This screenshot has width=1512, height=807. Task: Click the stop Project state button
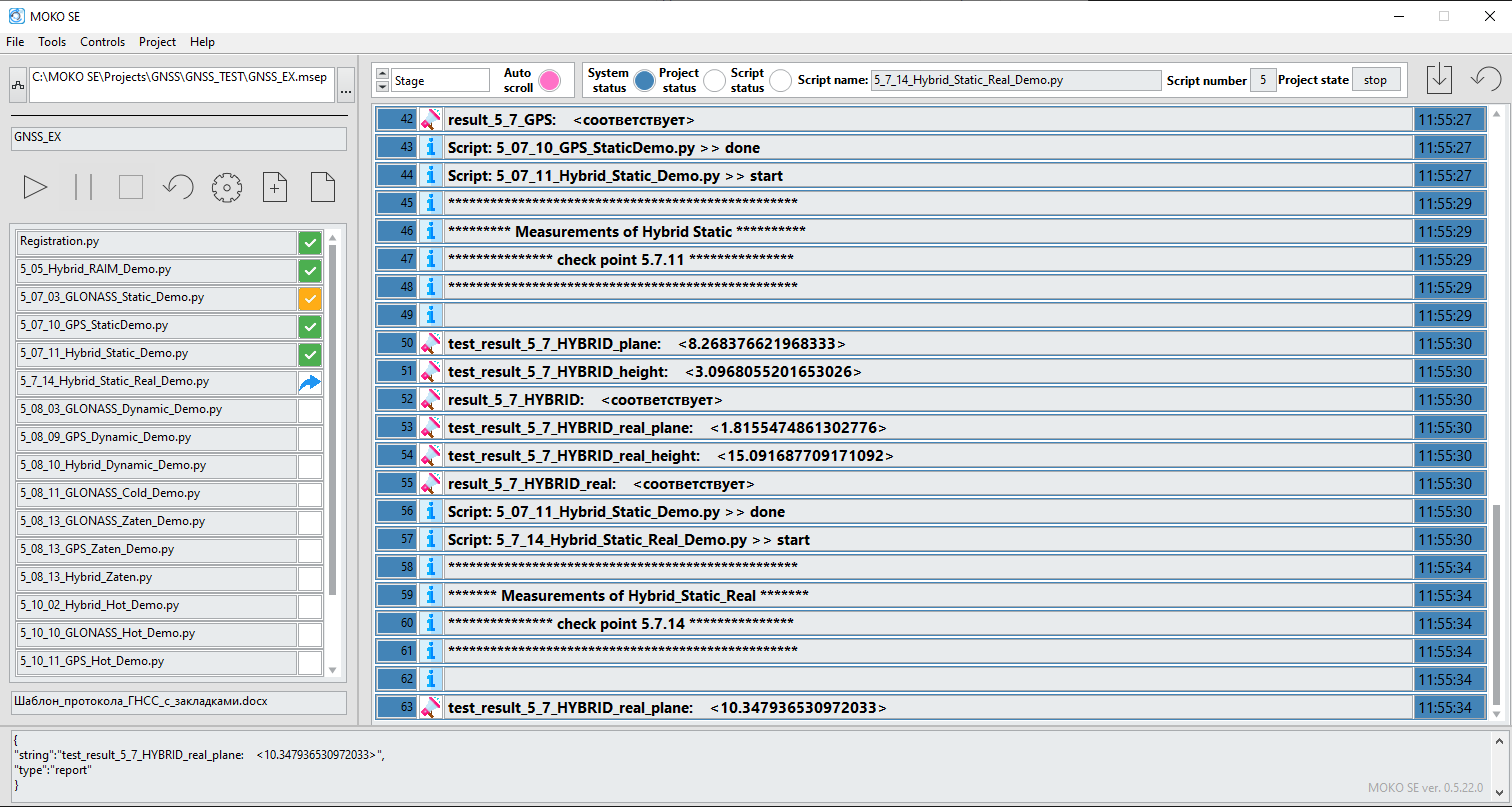[1375, 80]
